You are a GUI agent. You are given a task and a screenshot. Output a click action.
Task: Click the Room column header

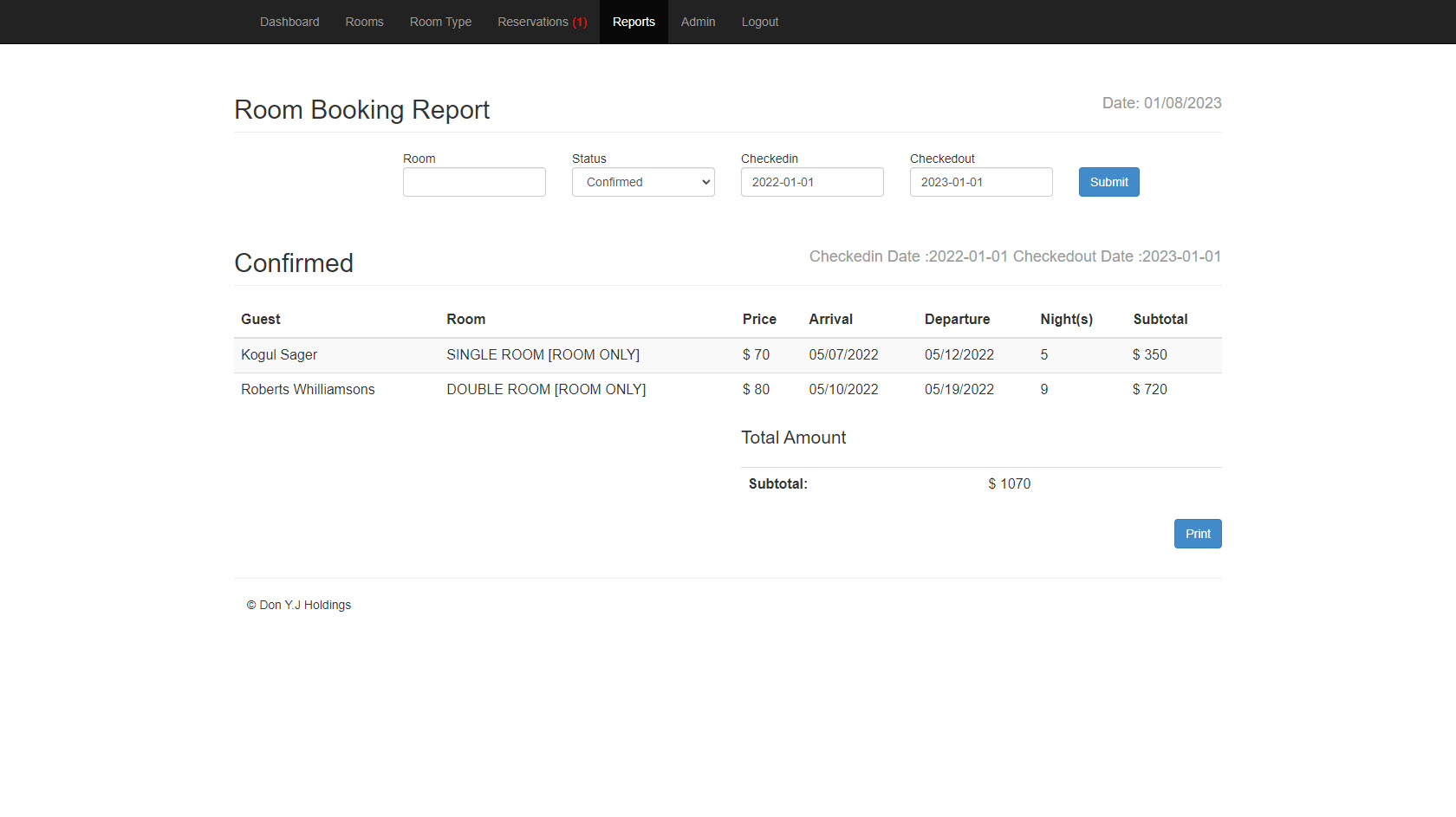(466, 319)
